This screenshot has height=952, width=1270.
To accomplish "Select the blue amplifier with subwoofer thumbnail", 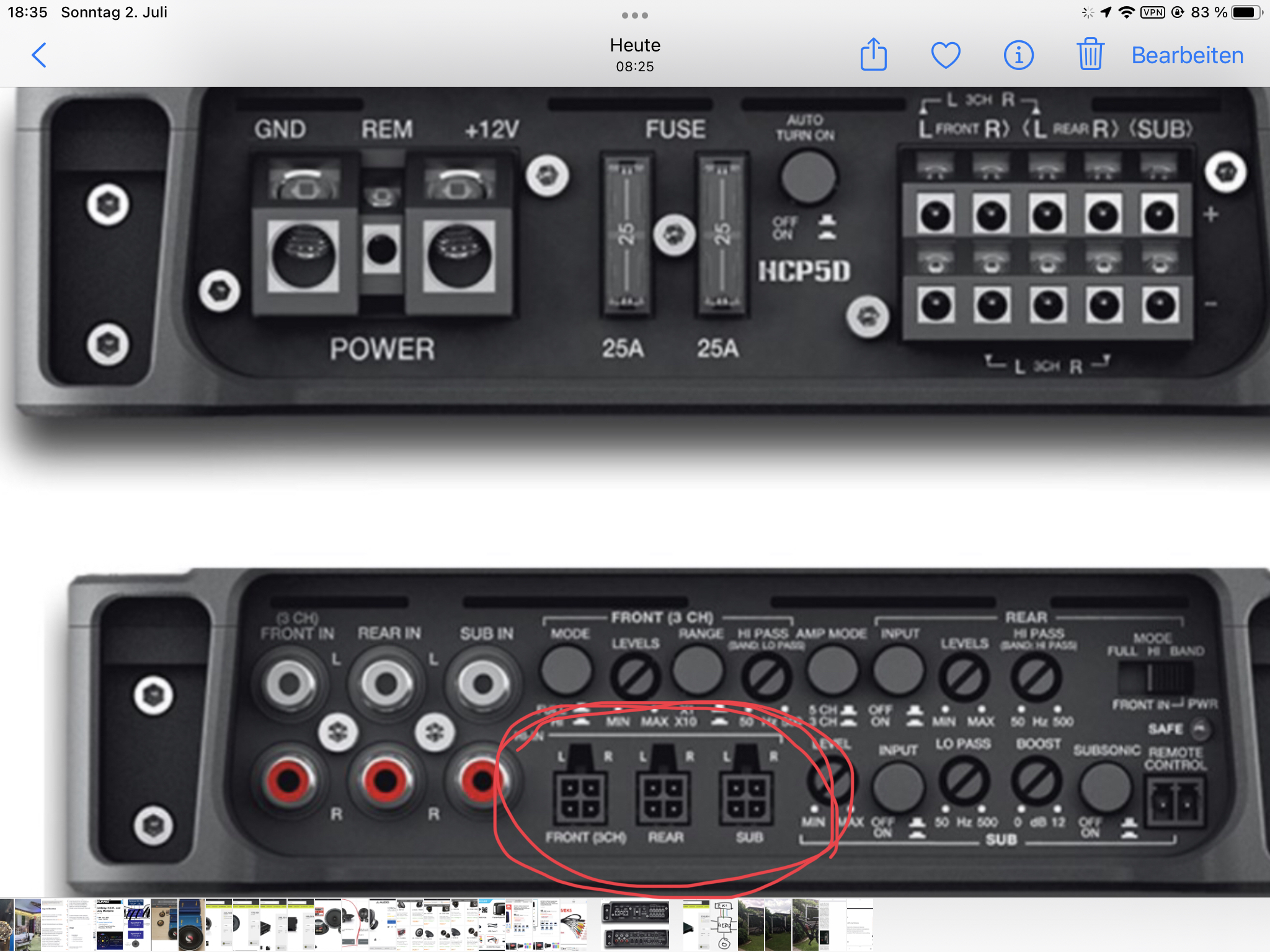I will [192, 925].
